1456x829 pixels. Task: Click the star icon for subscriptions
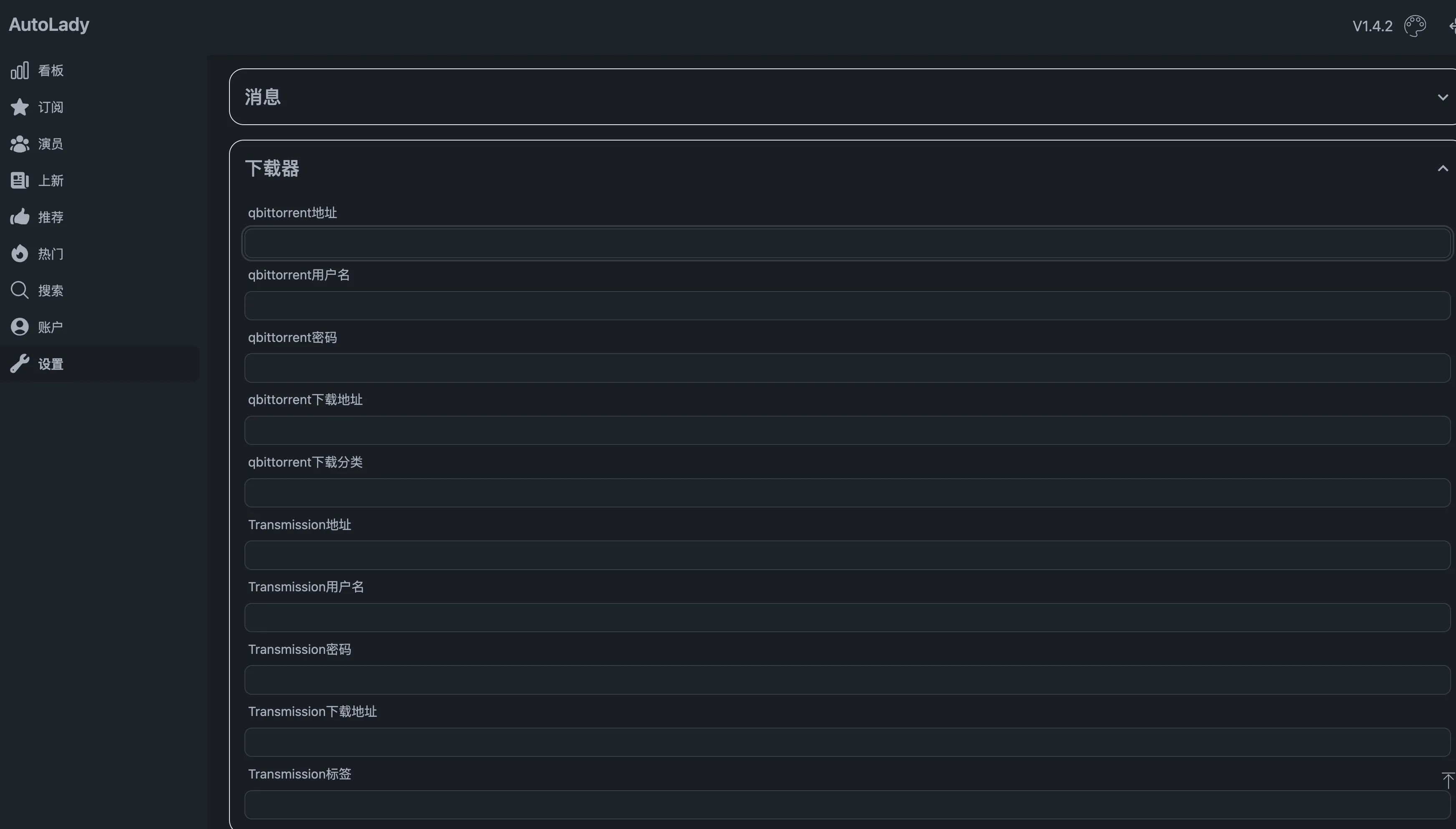pyautogui.click(x=19, y=107)
